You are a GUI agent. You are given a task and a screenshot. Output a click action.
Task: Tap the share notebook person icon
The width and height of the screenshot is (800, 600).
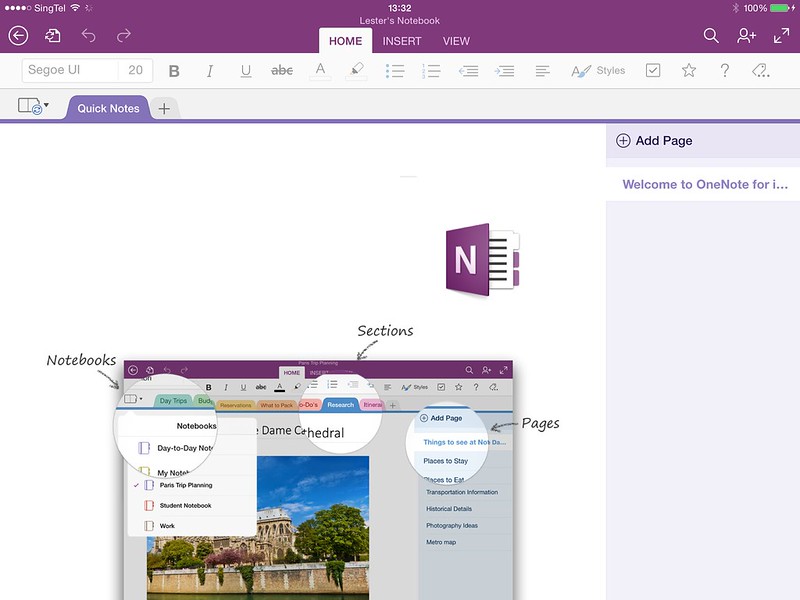pos(746,36)
